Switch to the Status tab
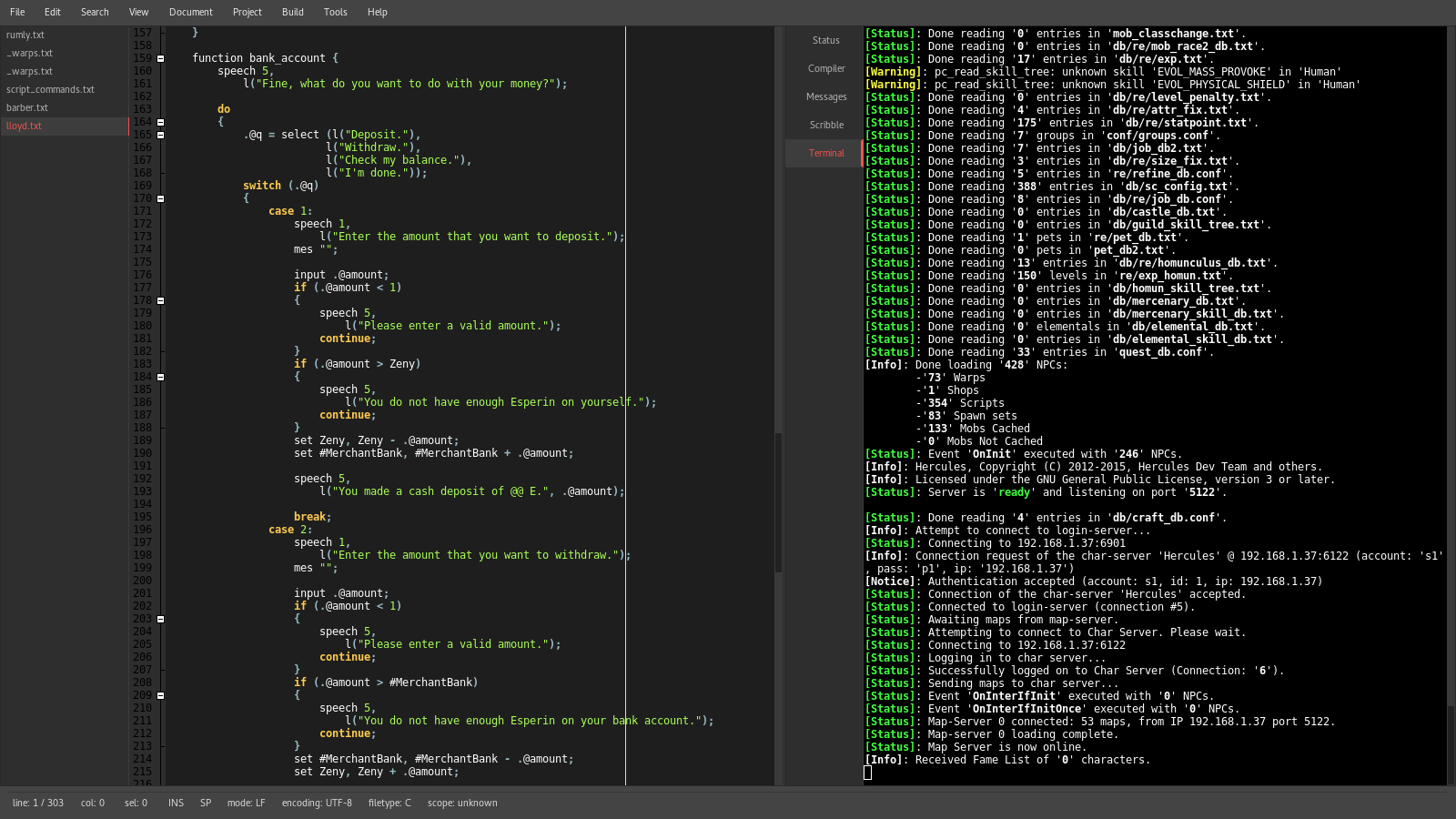 [x=825, y=40]
